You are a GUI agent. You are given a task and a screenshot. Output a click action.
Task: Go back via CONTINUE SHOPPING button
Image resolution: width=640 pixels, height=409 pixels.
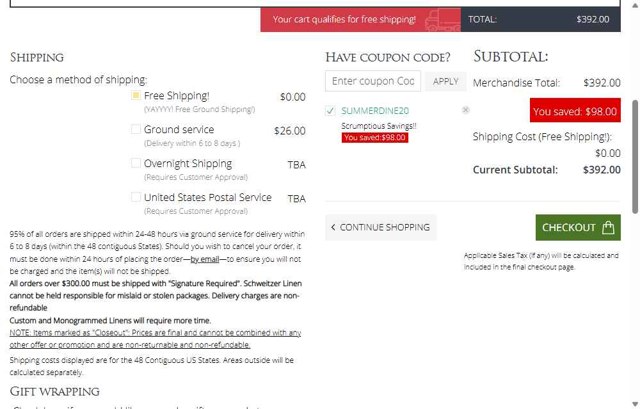click(x=381, y=227)
